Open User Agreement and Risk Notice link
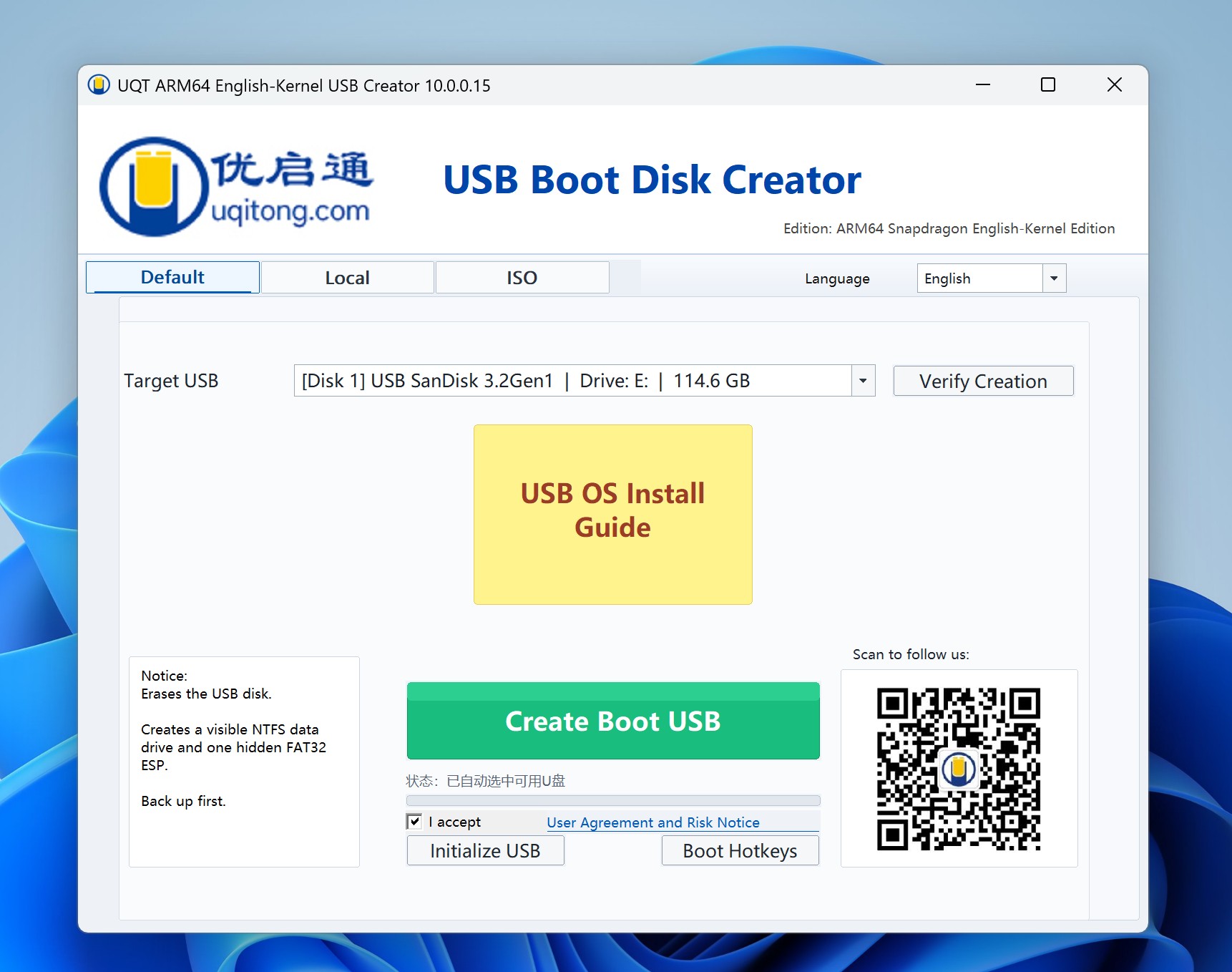This screenshot has width=1232, height=972. point(653,822)
